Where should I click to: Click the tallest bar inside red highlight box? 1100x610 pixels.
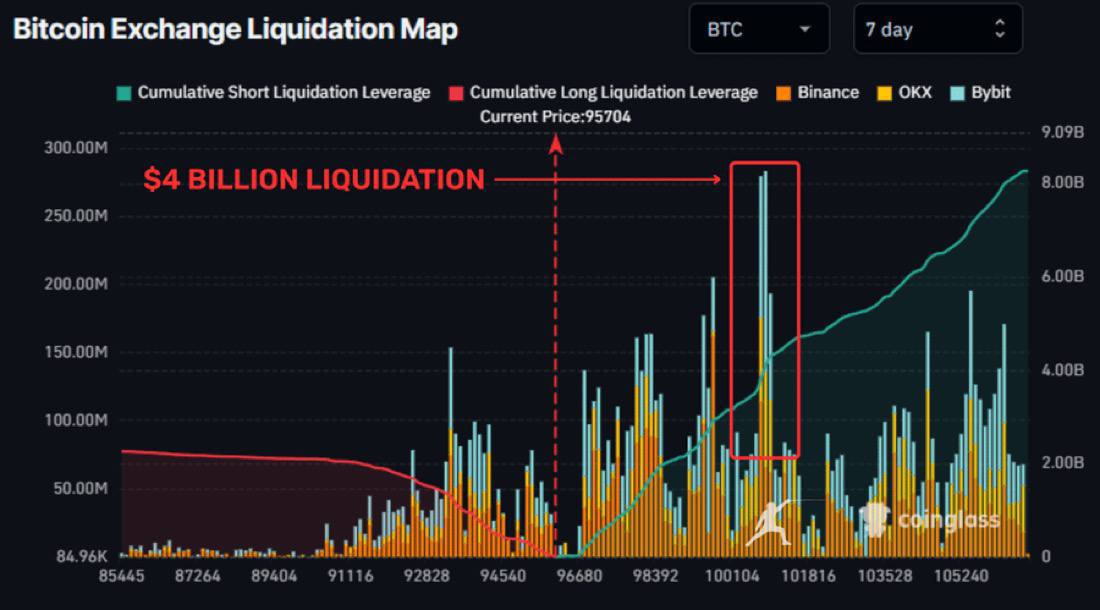point(765,300)
